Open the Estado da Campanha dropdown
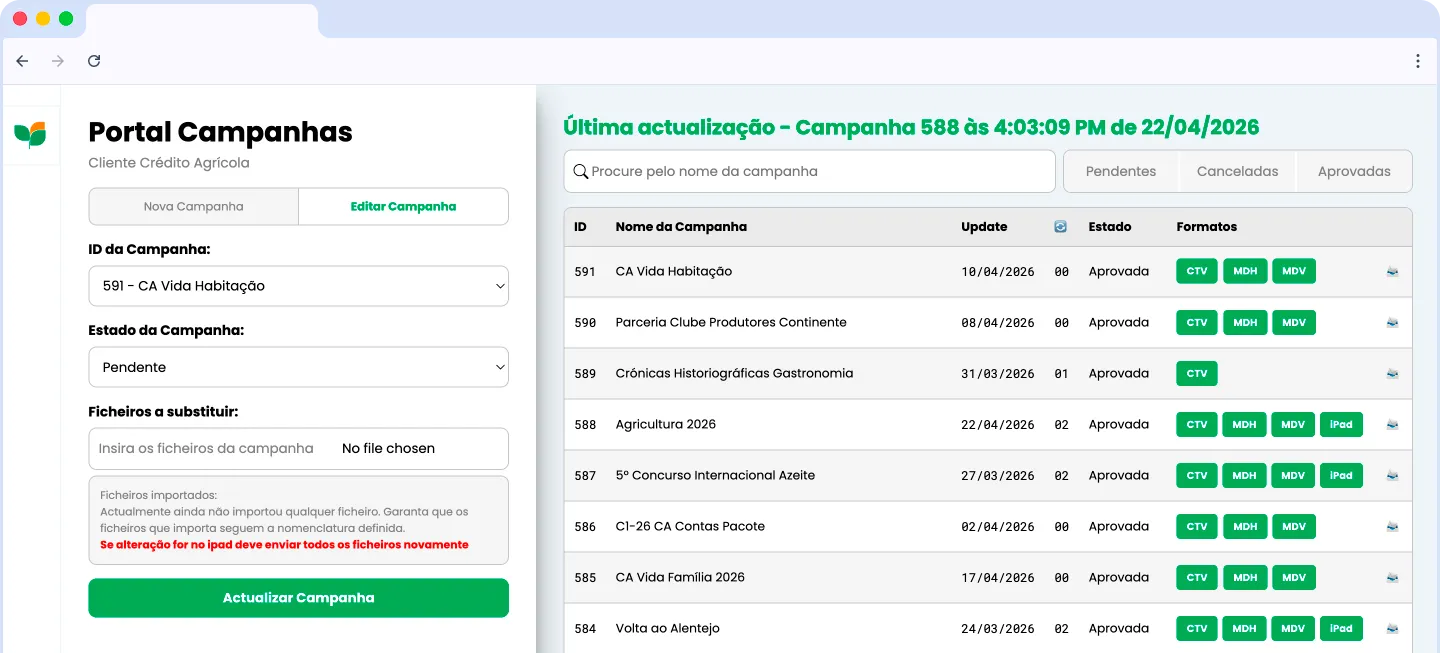Viewport: 1440px width, 653px height. 298,367
